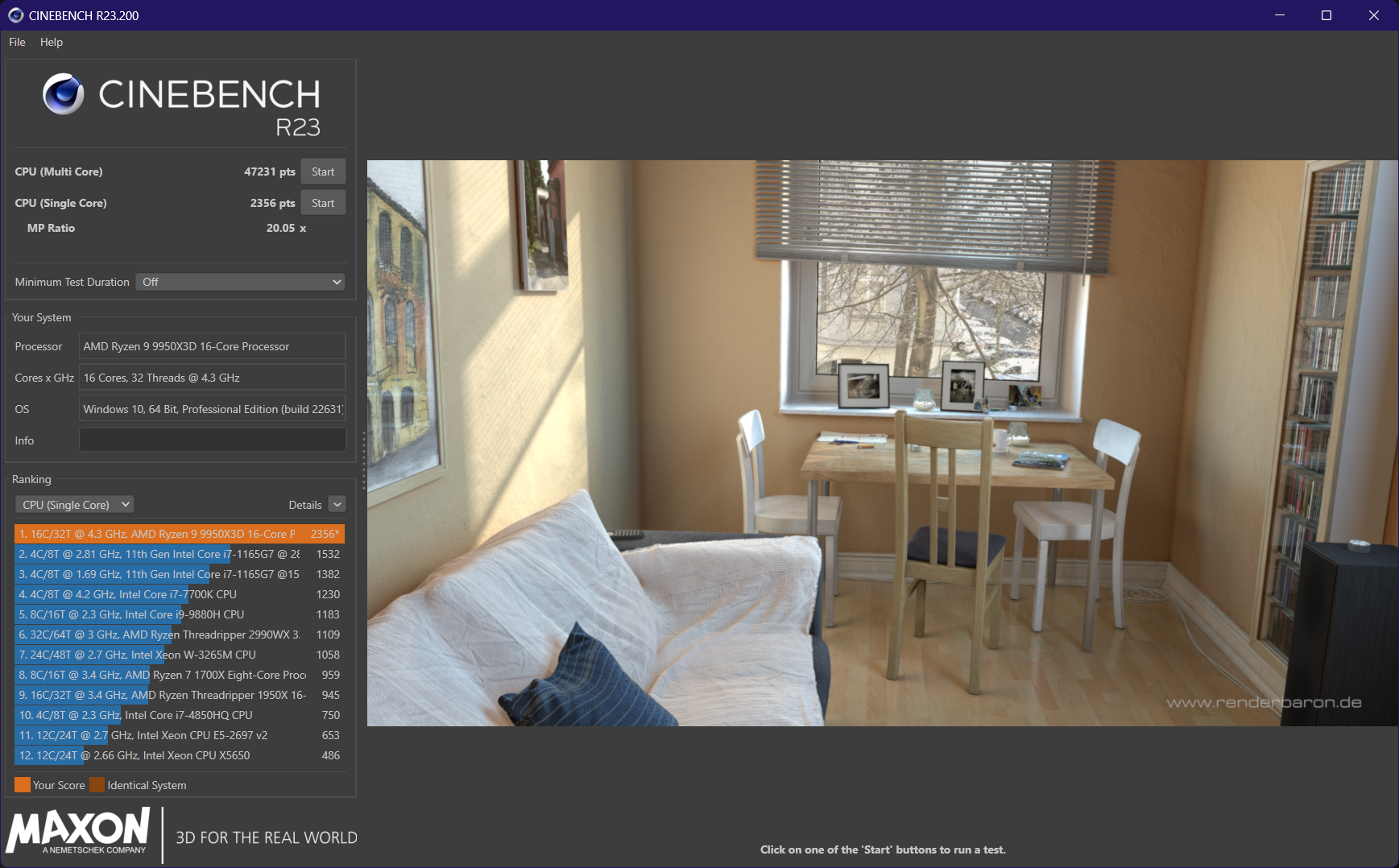Click the CPU (Multi Core) label
Image resolution: width=1399 pixels, height=868 pixels.
click(x=59, y=172)
